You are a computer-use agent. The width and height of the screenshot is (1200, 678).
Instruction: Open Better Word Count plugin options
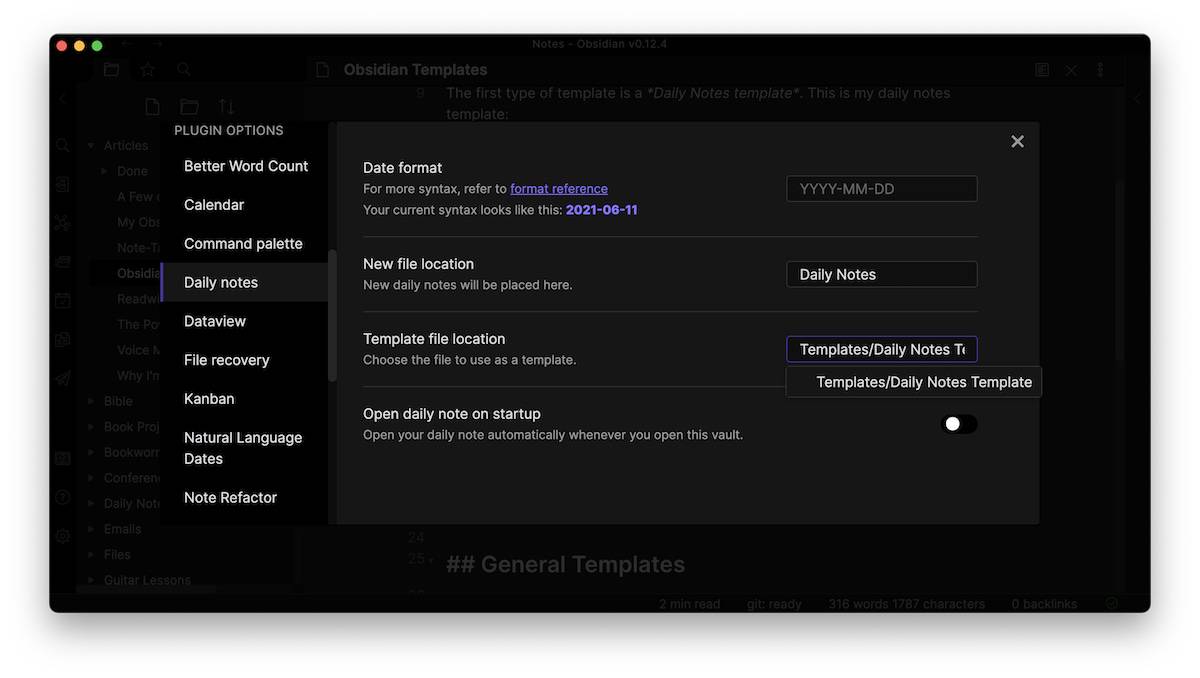point(245,166)
